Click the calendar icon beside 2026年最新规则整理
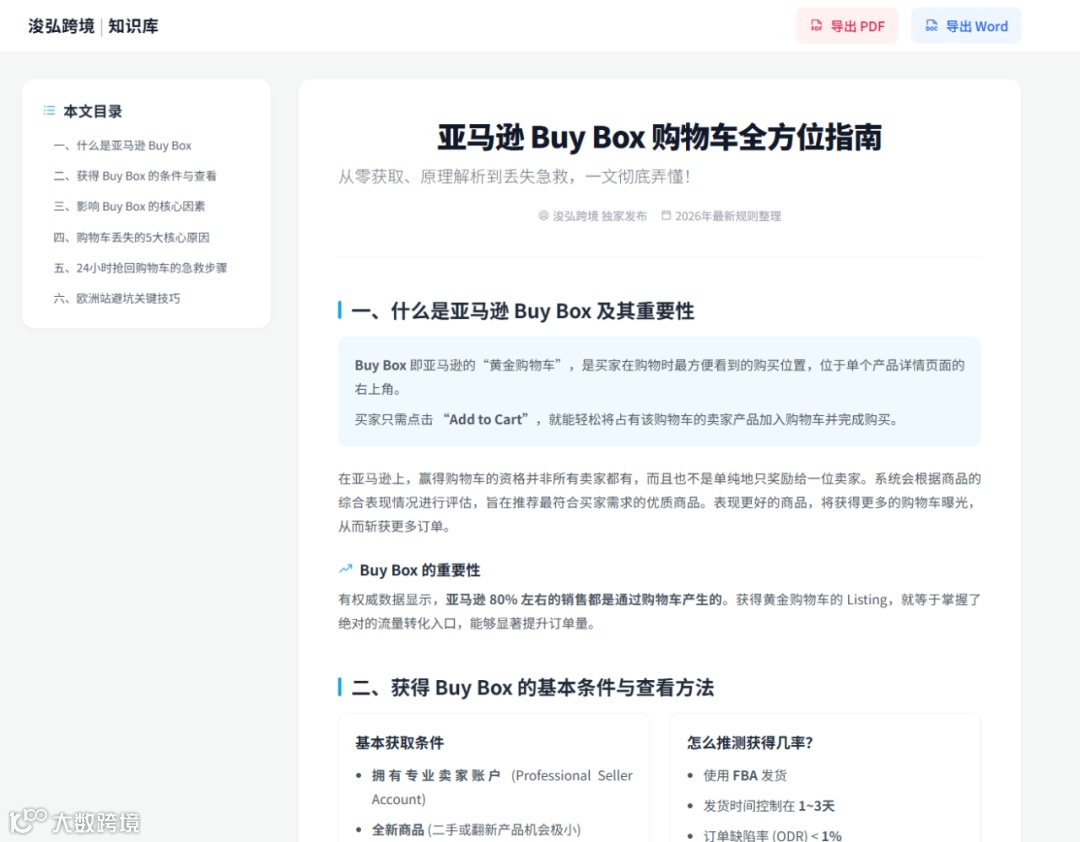The image size is (1080, 842). click(x=666, y=216)
